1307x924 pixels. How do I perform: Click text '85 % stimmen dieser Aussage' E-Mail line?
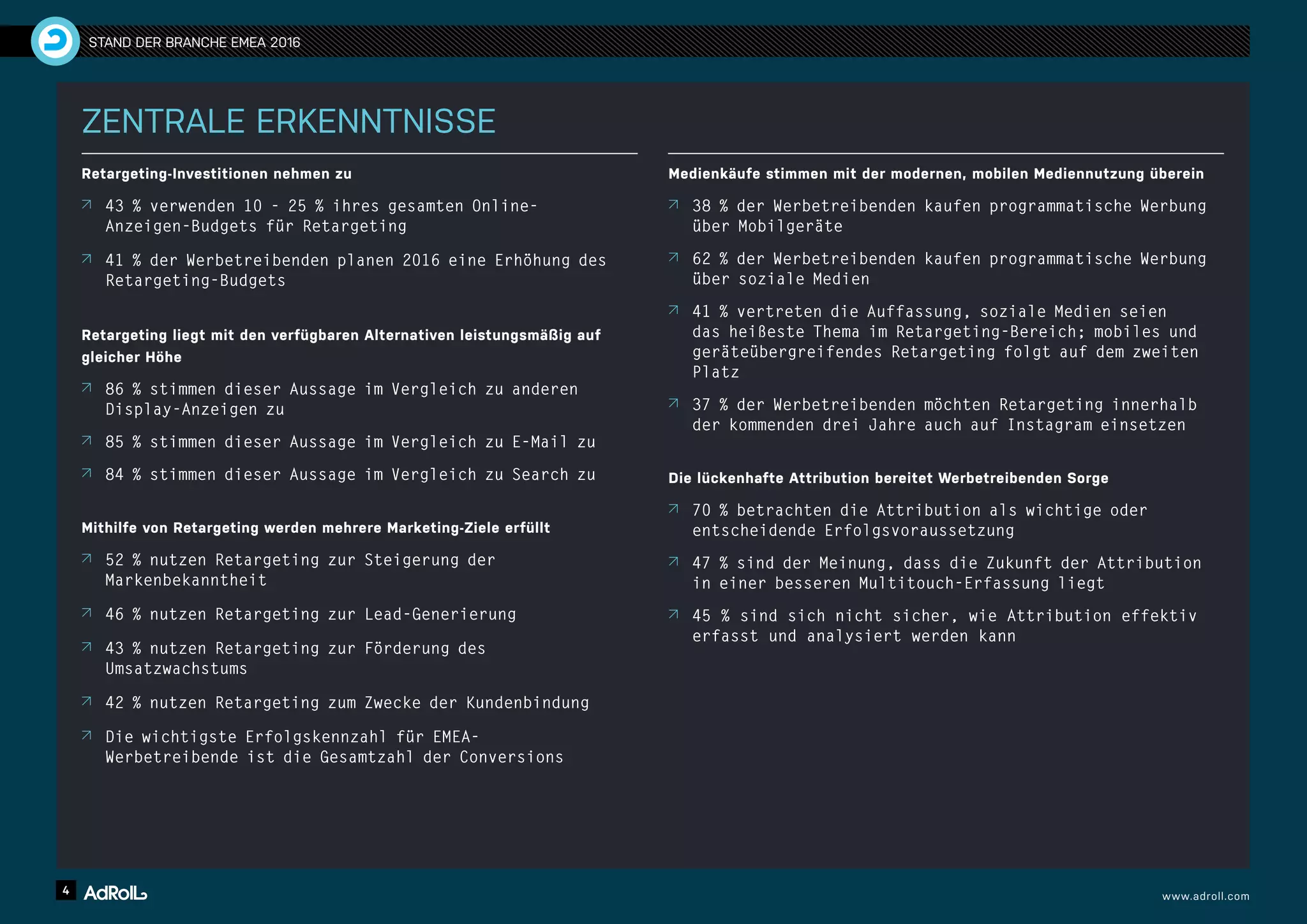pos(350,442)
